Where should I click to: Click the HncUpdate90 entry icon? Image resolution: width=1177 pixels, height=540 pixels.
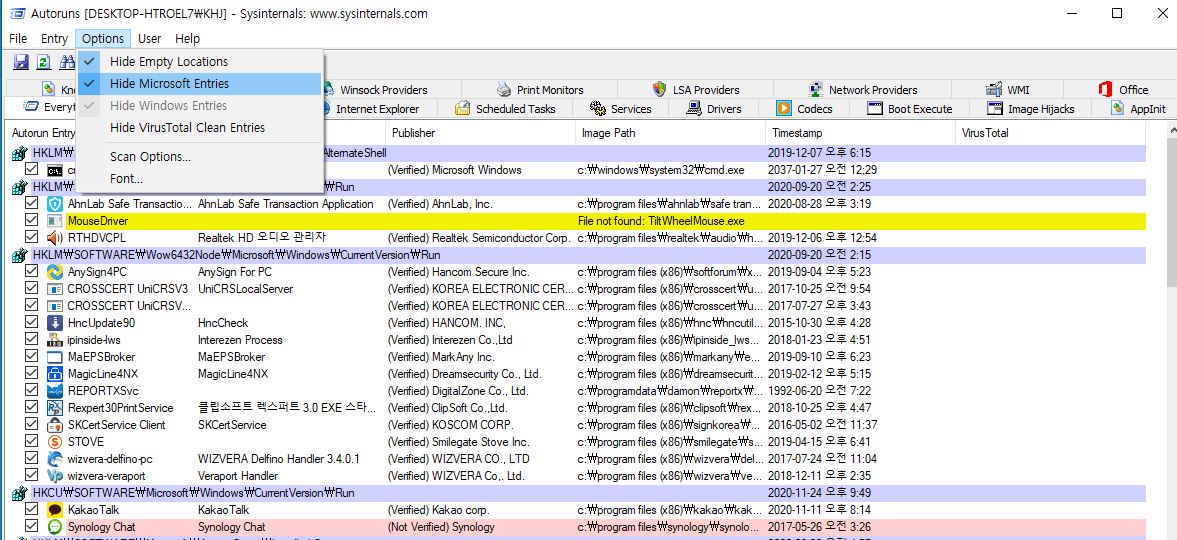pos(55,323)
